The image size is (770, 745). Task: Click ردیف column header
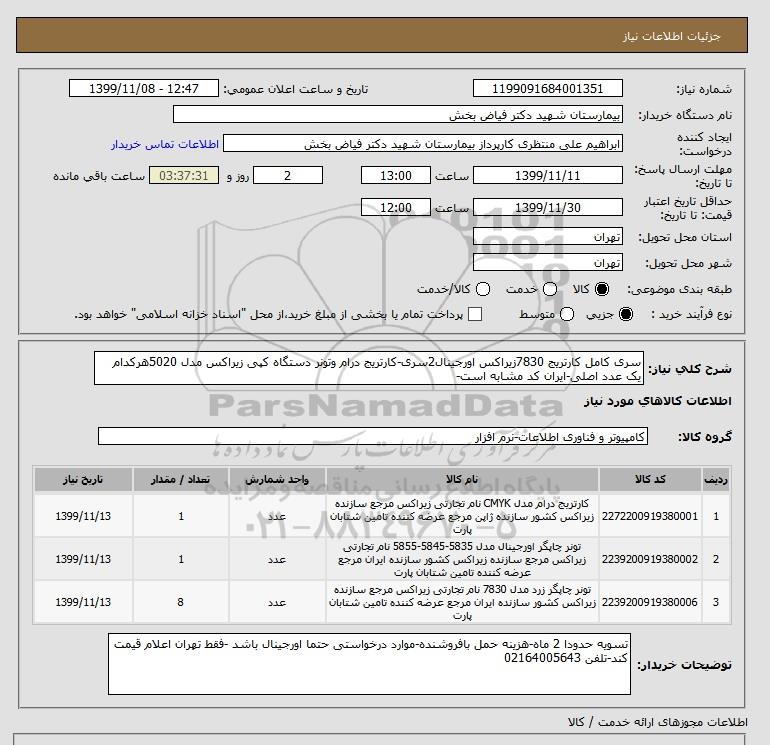pyautogui.click(x=716, y=480)
